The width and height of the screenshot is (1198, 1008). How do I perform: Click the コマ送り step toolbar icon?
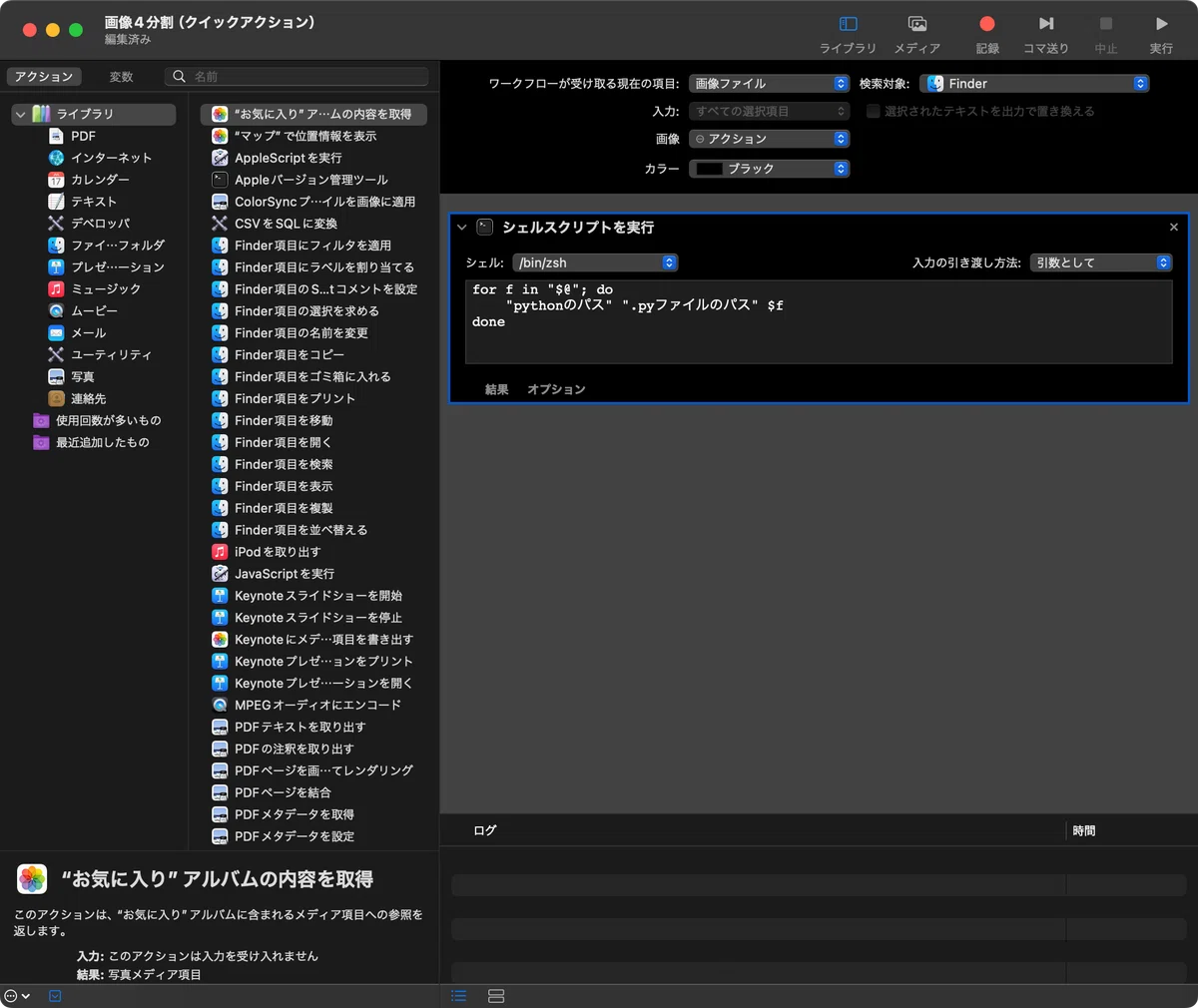click(x=1045, y=24)
